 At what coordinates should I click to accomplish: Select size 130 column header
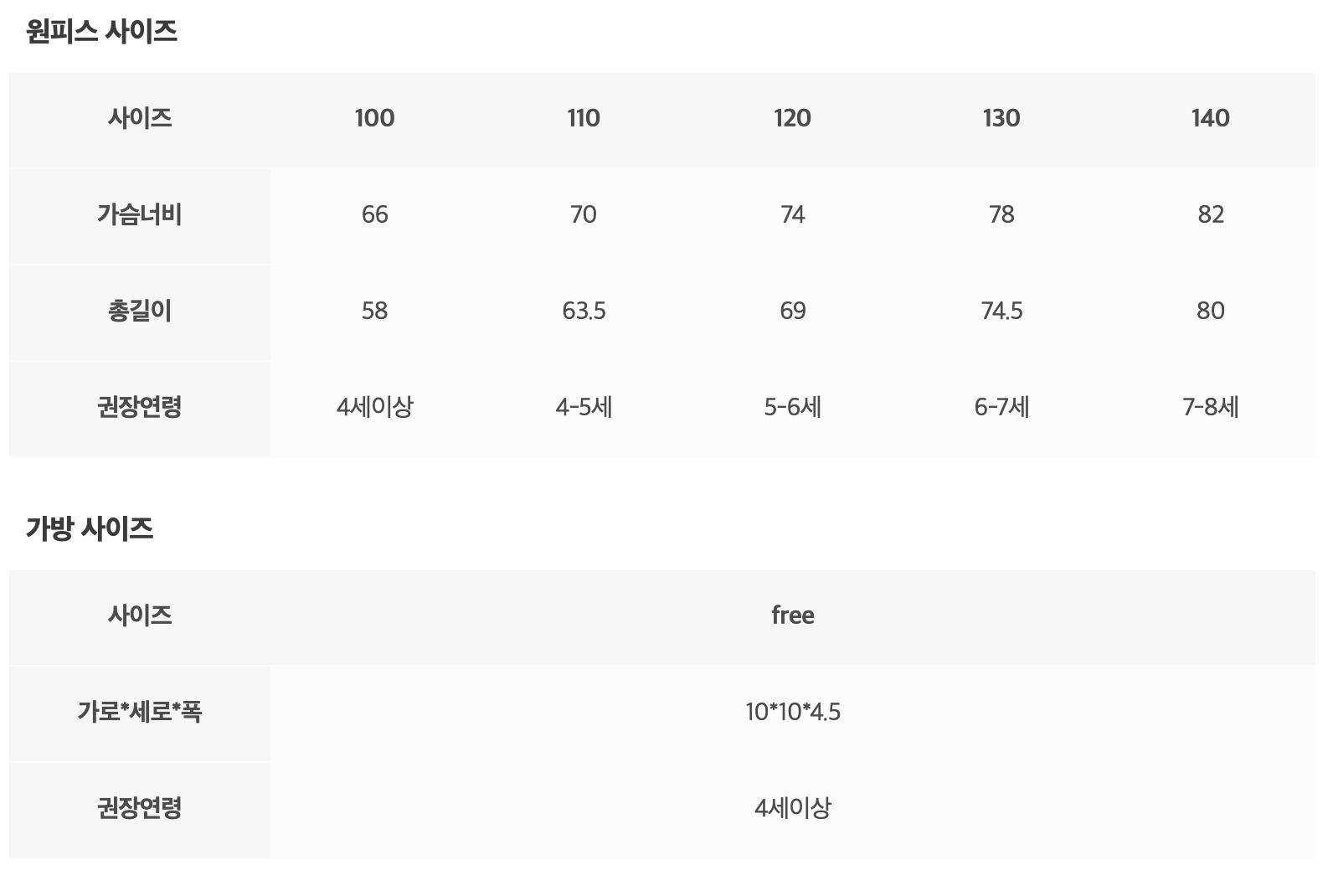(1001, 118)
